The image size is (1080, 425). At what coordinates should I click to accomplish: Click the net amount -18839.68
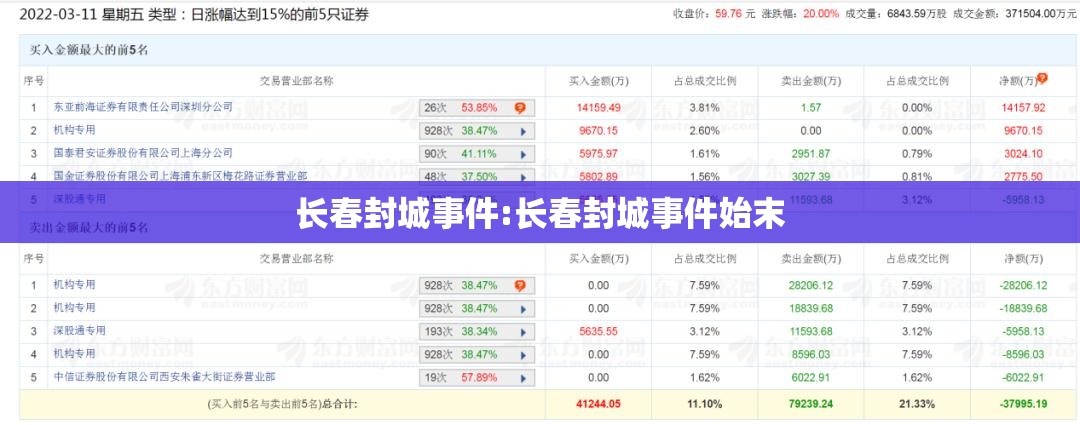pyautogui.click(x=1024, y=308)
